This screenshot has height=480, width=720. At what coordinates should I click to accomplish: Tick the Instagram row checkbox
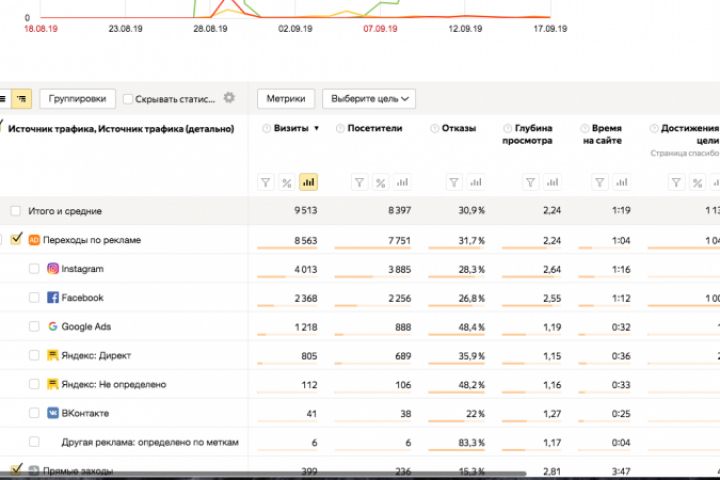pos(35,269)
